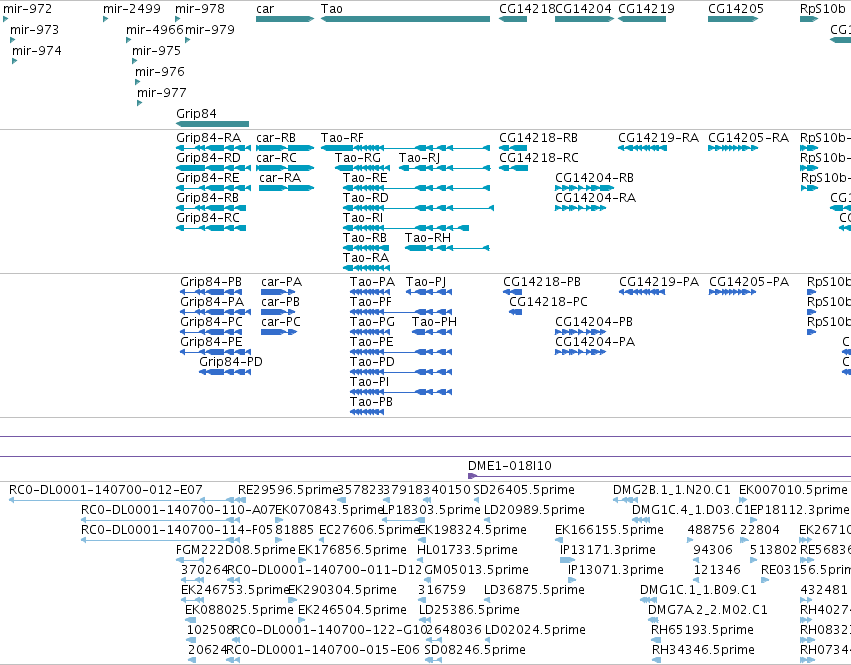Click the Tao-RI transcript label
The image size is (851, 665).
click(x=363, y=218)
